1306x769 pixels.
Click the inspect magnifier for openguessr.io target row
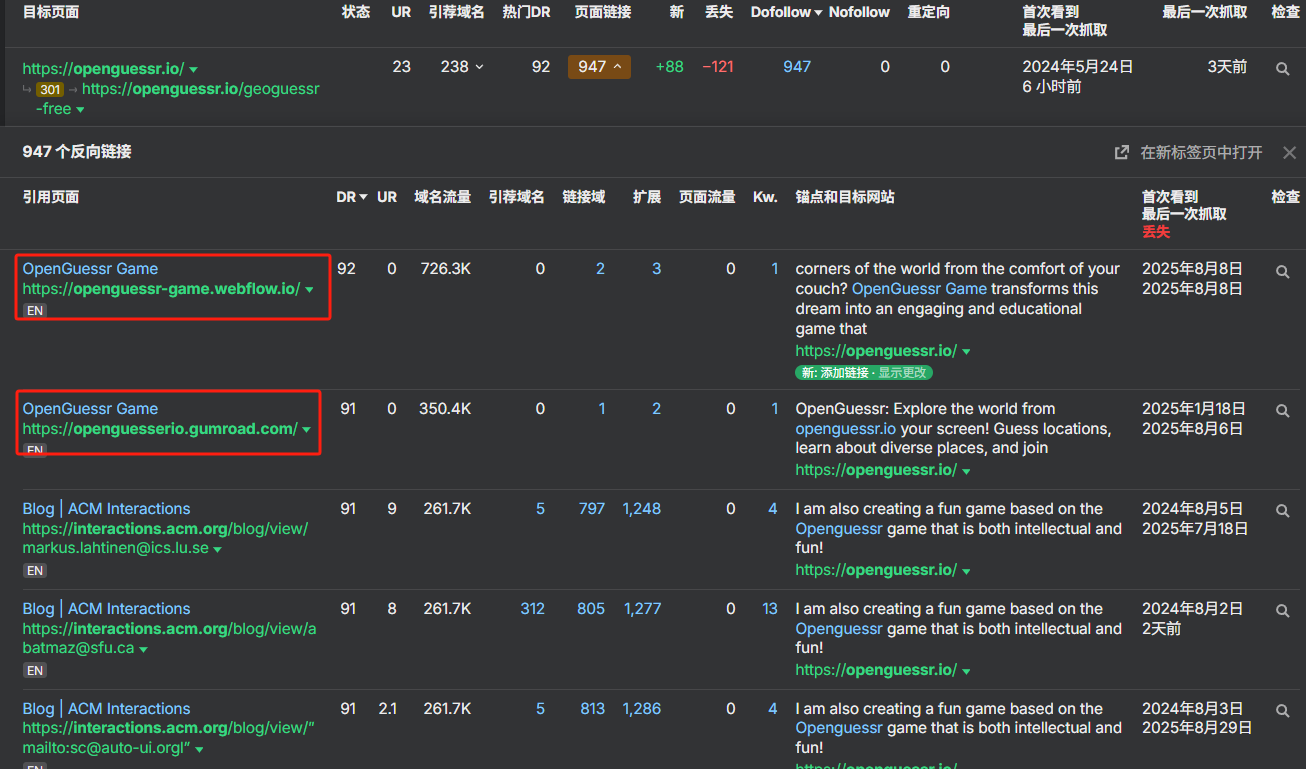tap(1282, 69)
